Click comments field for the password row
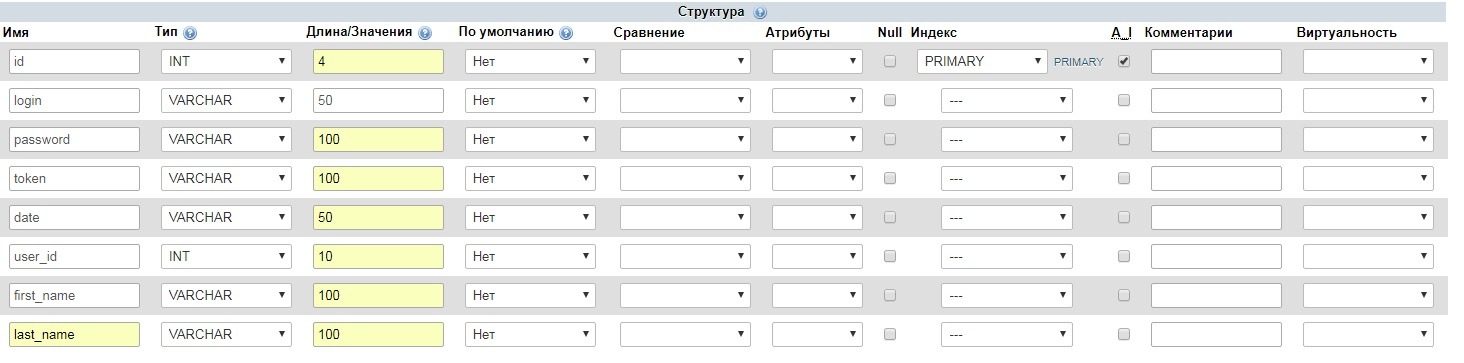The height and width of the screenshot is (363, 1464). click(1216, 139)
